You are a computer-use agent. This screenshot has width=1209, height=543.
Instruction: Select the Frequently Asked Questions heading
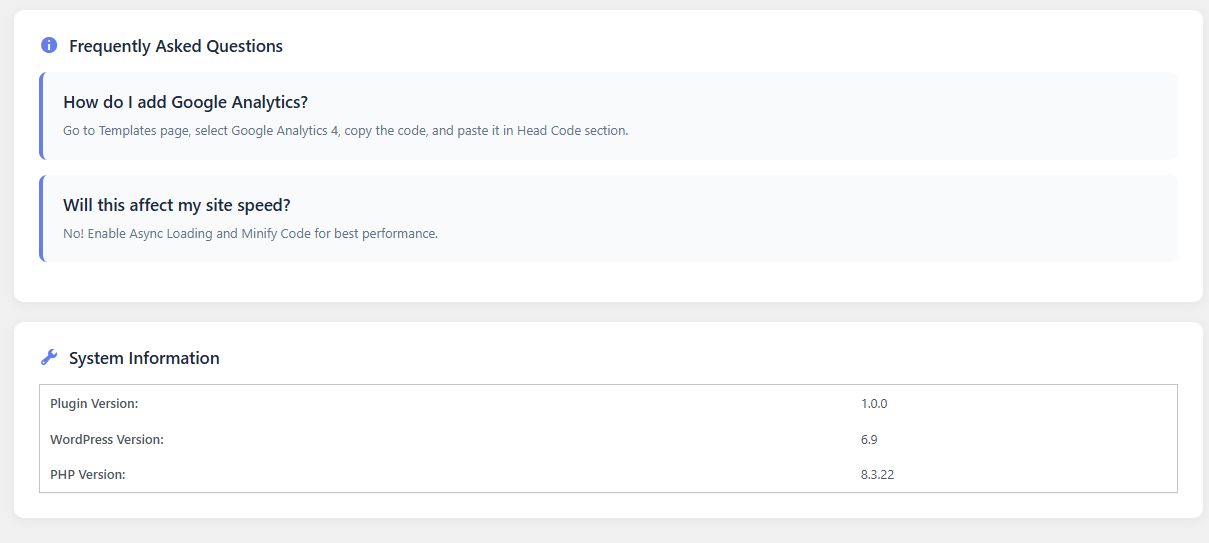point(176,46)
